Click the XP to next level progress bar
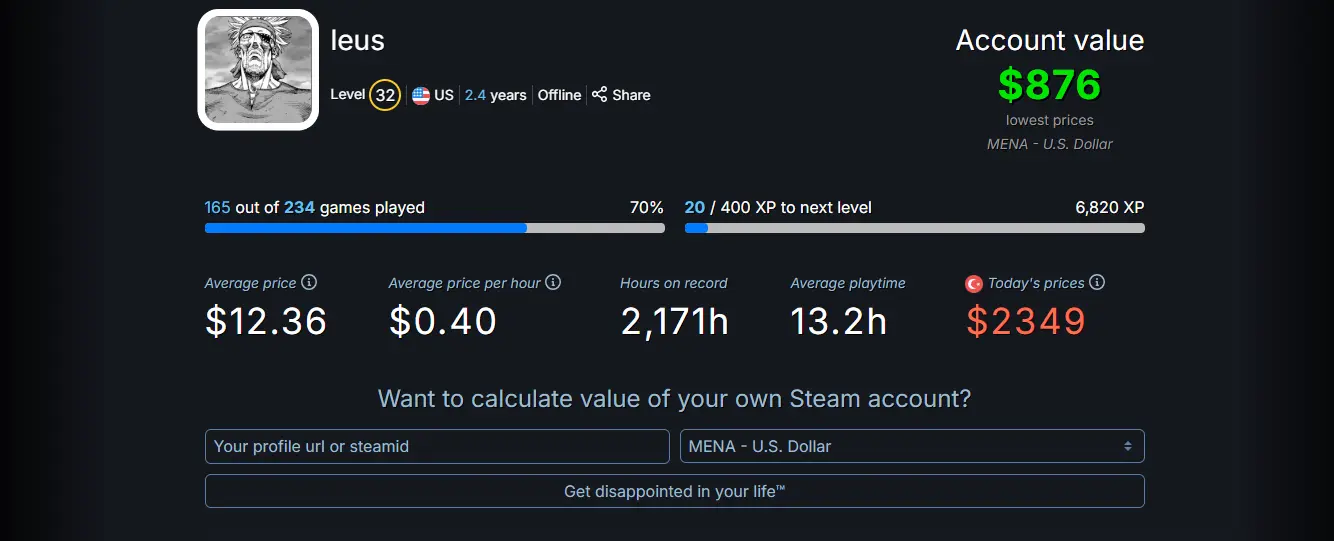Screen dimensions: 1334x541 (915, 228)
